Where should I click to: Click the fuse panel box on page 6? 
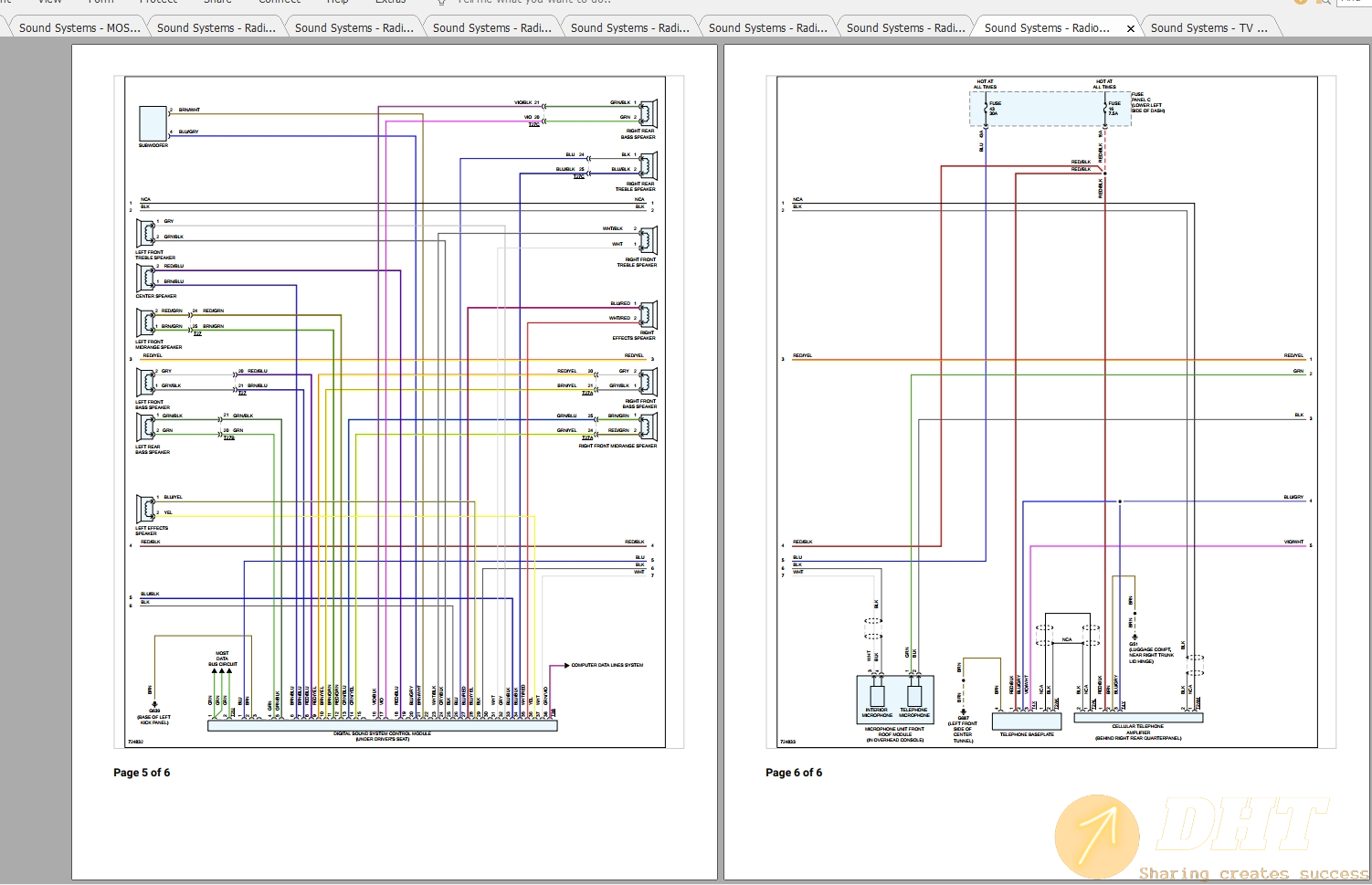(1050, 109)
